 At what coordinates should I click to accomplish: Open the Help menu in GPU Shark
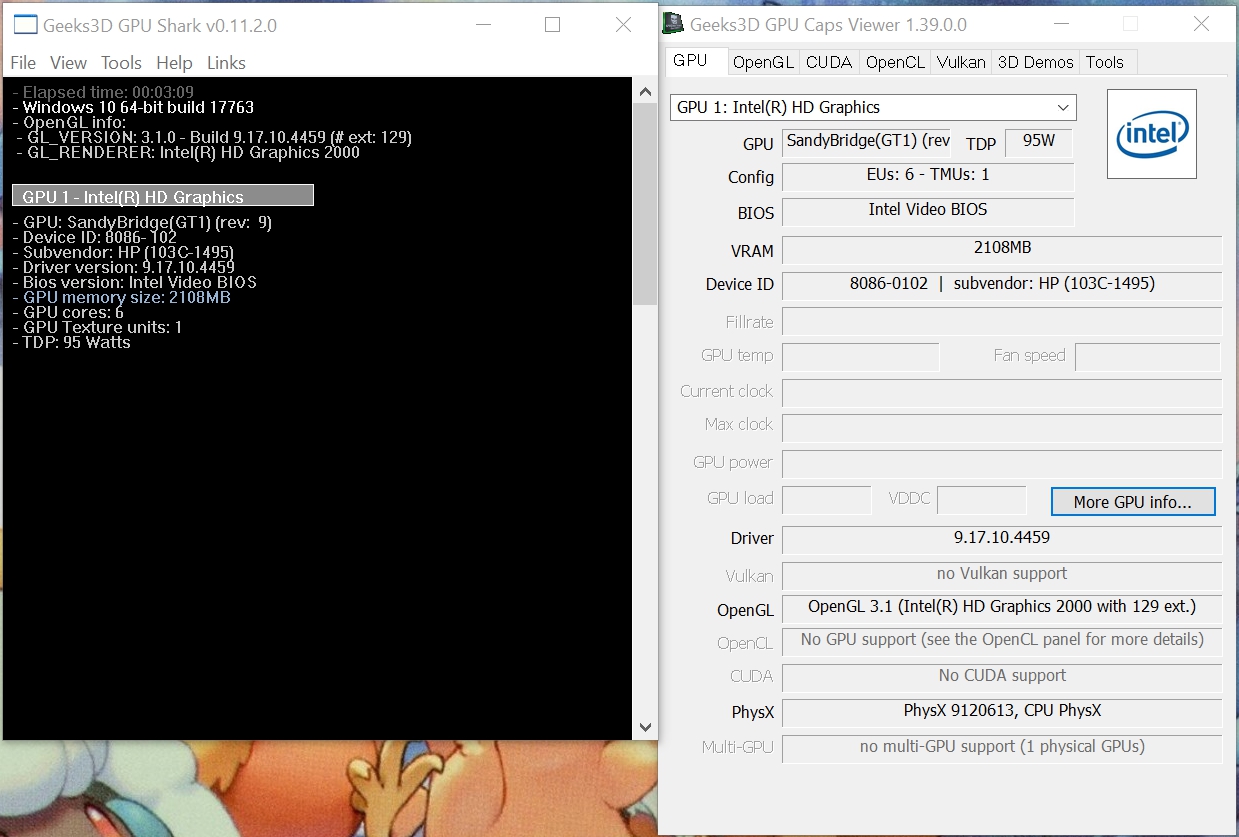[x=174, y=63]
